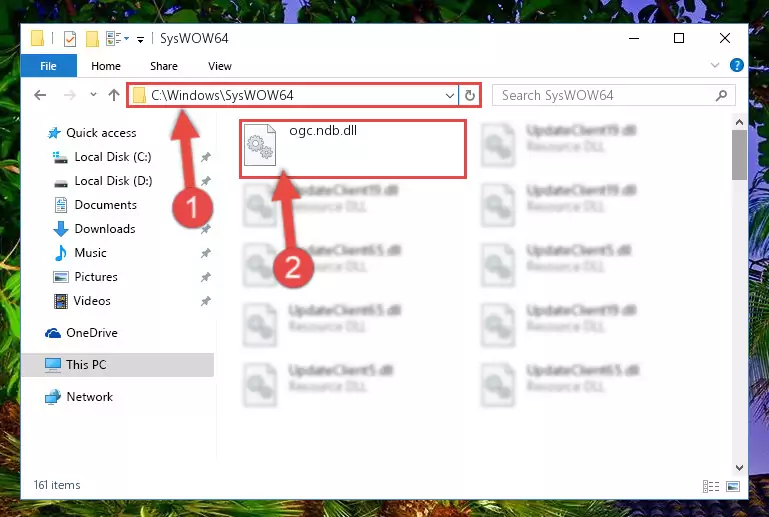Image resolution: width=769 pixels, height=517 pixels.
Task: Click the New Folder icon in quick toolbar
Action: [92, 38]
